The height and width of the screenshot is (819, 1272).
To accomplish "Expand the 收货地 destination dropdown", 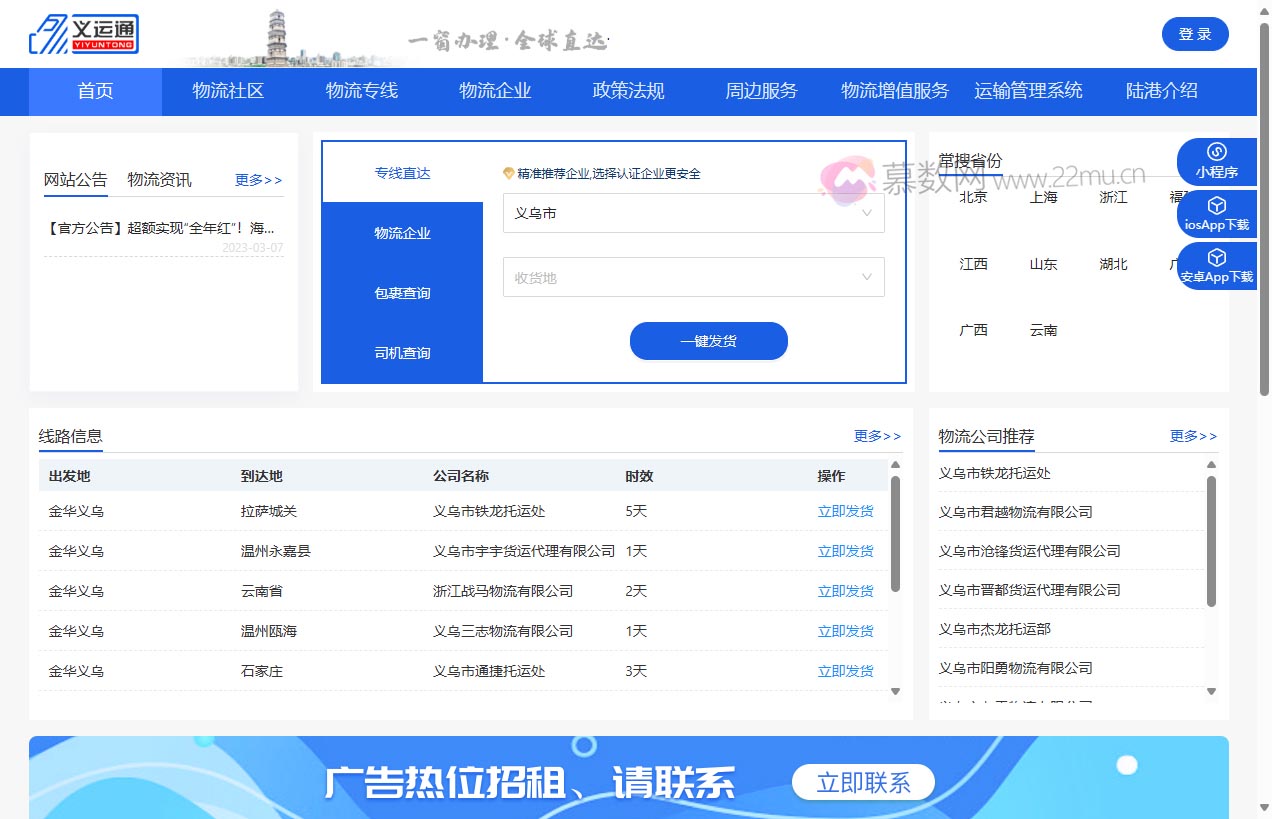I will tap(693, 277).
